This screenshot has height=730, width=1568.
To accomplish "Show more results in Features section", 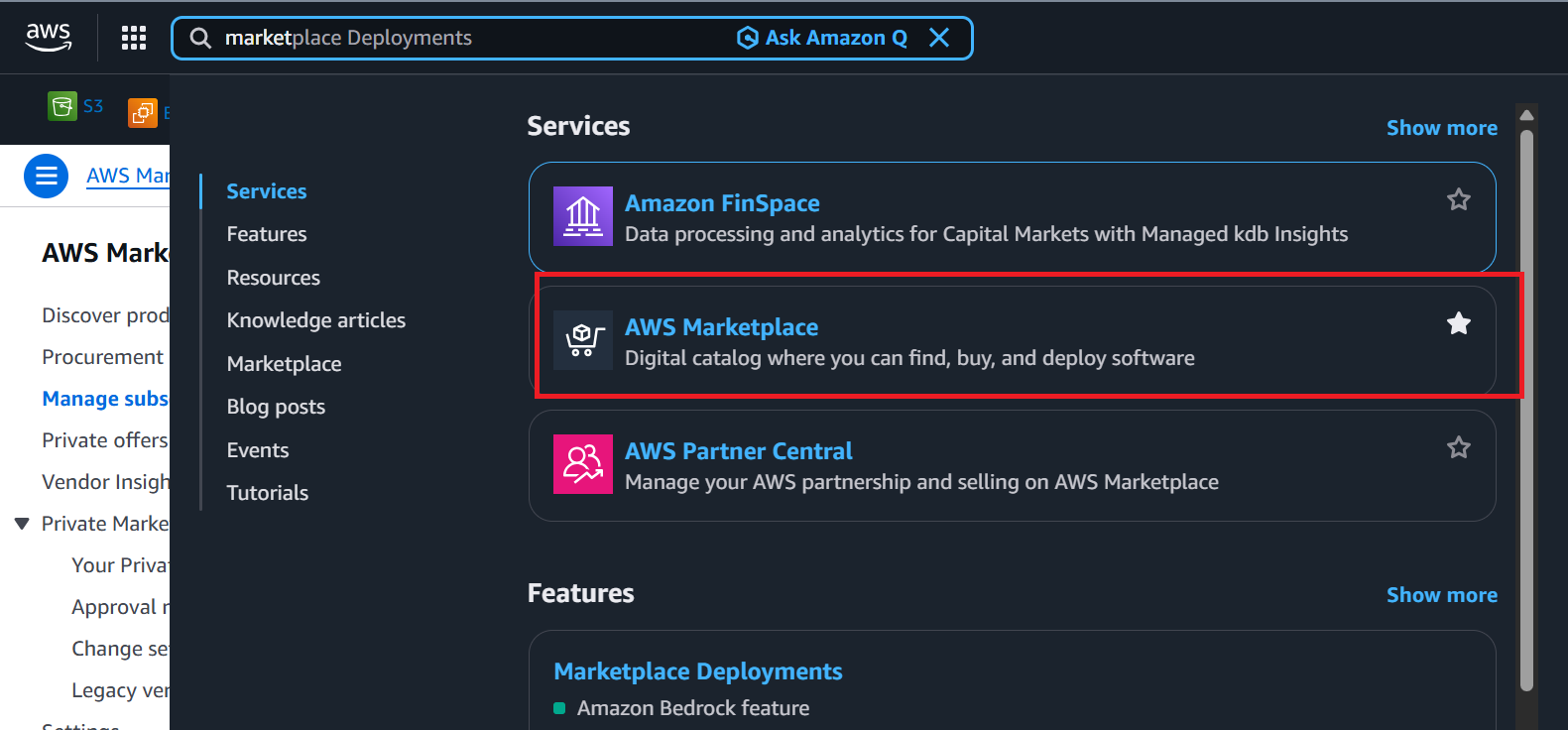I will pos(1441,595).
